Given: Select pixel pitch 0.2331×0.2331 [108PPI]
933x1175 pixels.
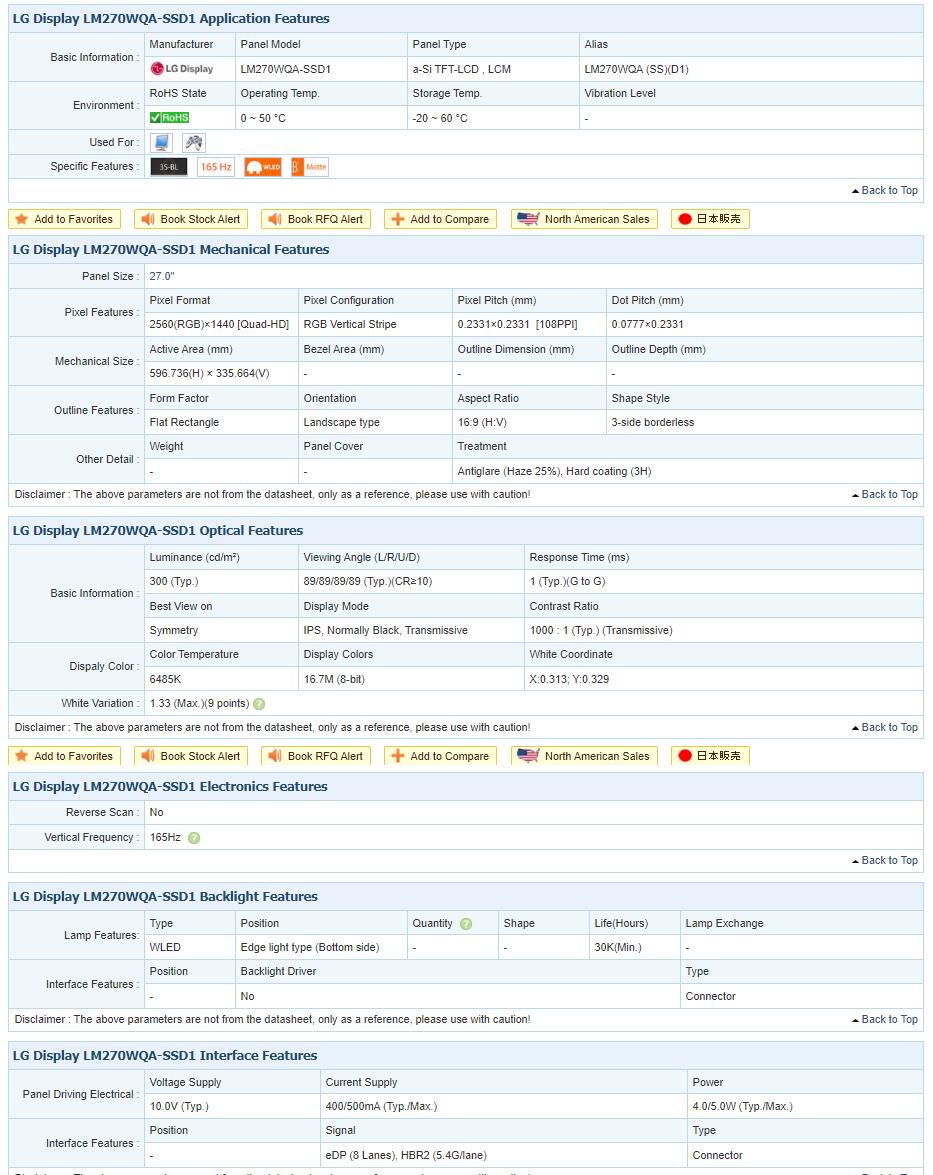Looking at the screenshot, I should pyautogui.click(x=518, y=324).
